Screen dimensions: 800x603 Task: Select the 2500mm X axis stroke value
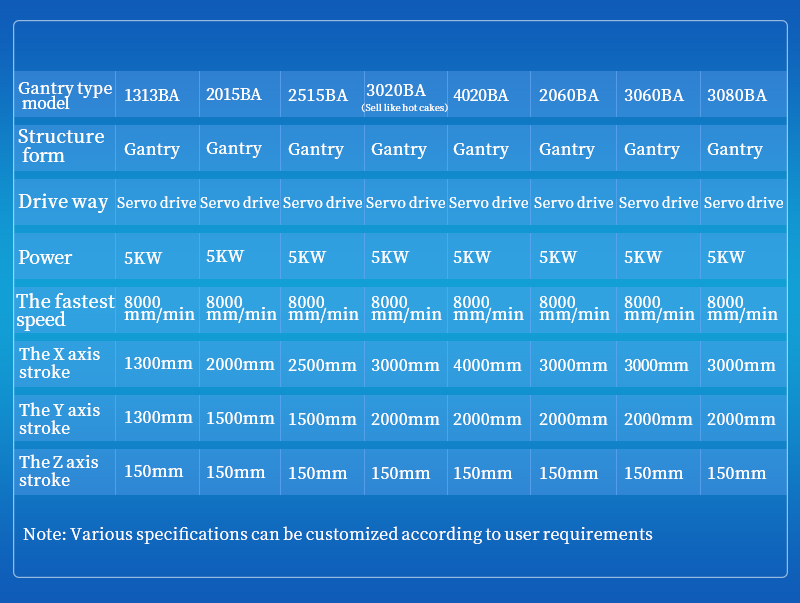(x=322, y=365)
